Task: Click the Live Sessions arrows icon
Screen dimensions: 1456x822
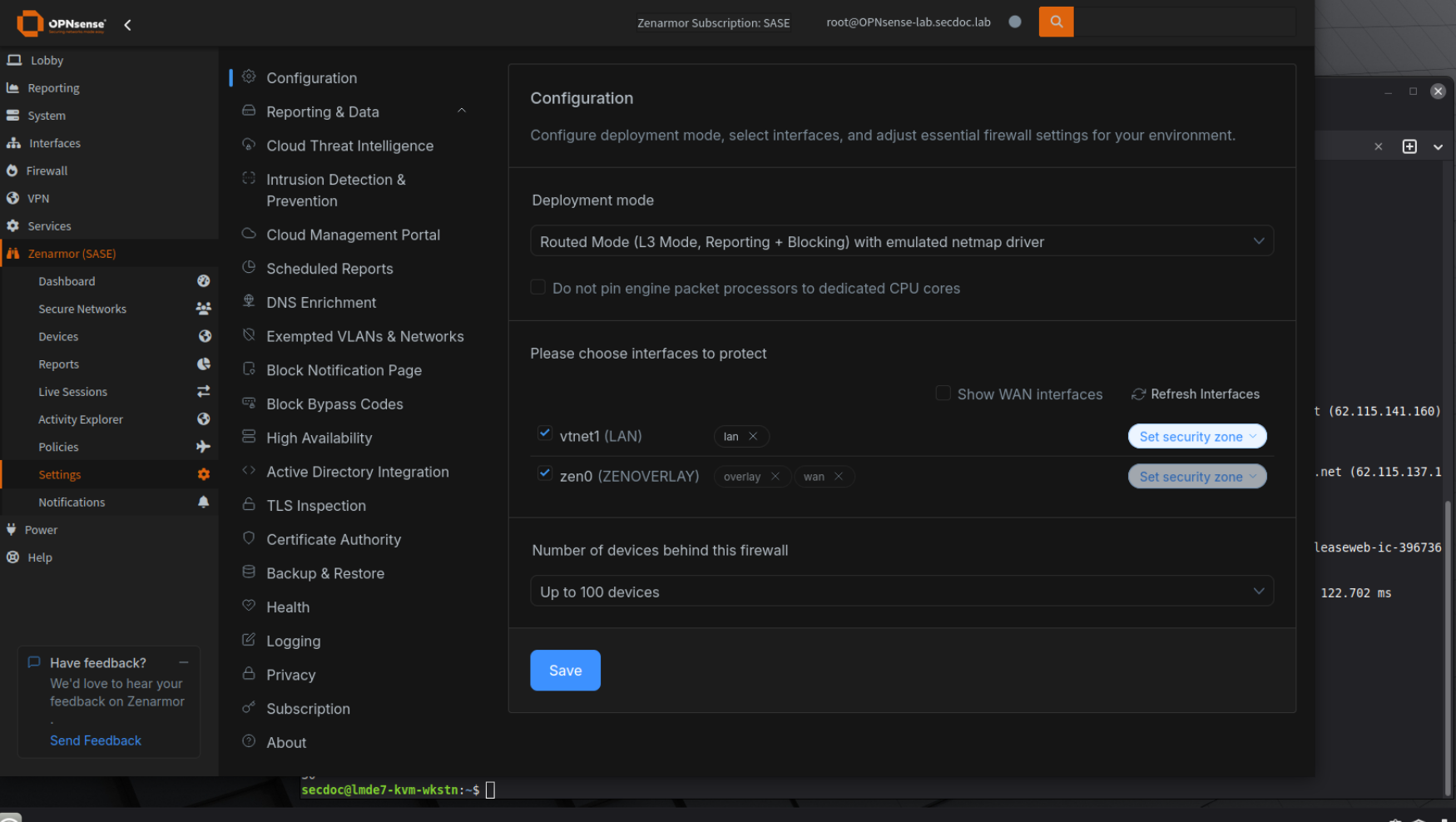Action: pyautogui.click(x=204, y=391)
